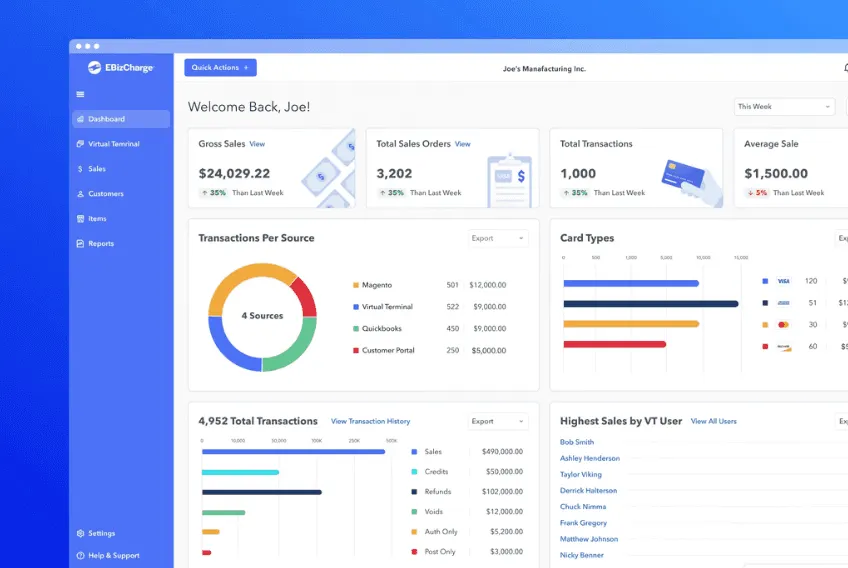Open Export dropdown in Transactions Per Source

498,238
